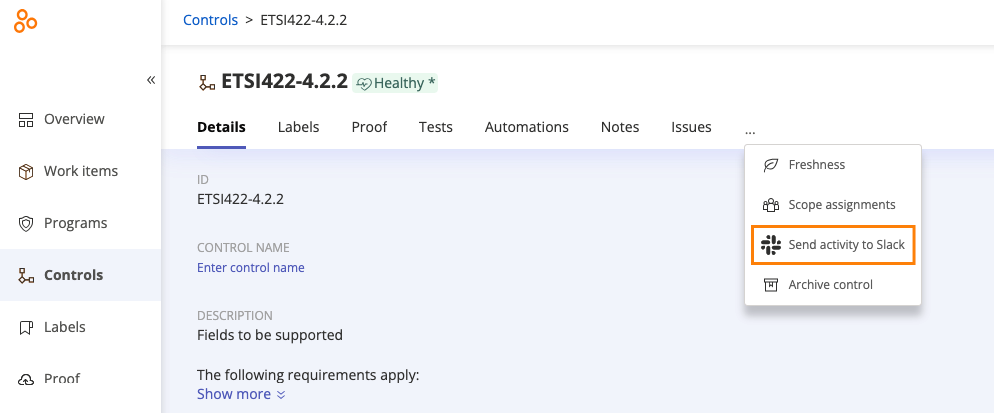Click the Controls breadcrumb link

point(210,20)
